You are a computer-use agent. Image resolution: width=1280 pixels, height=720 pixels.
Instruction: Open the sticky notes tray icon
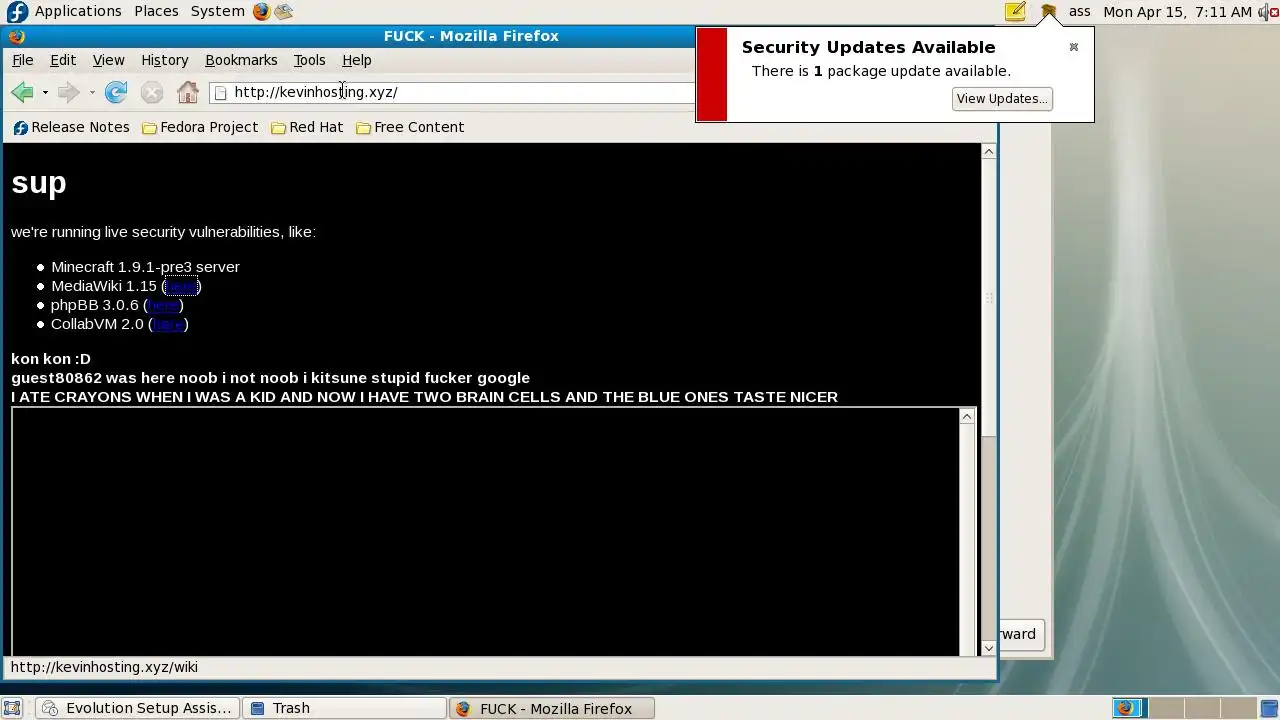coord(1015,12)
